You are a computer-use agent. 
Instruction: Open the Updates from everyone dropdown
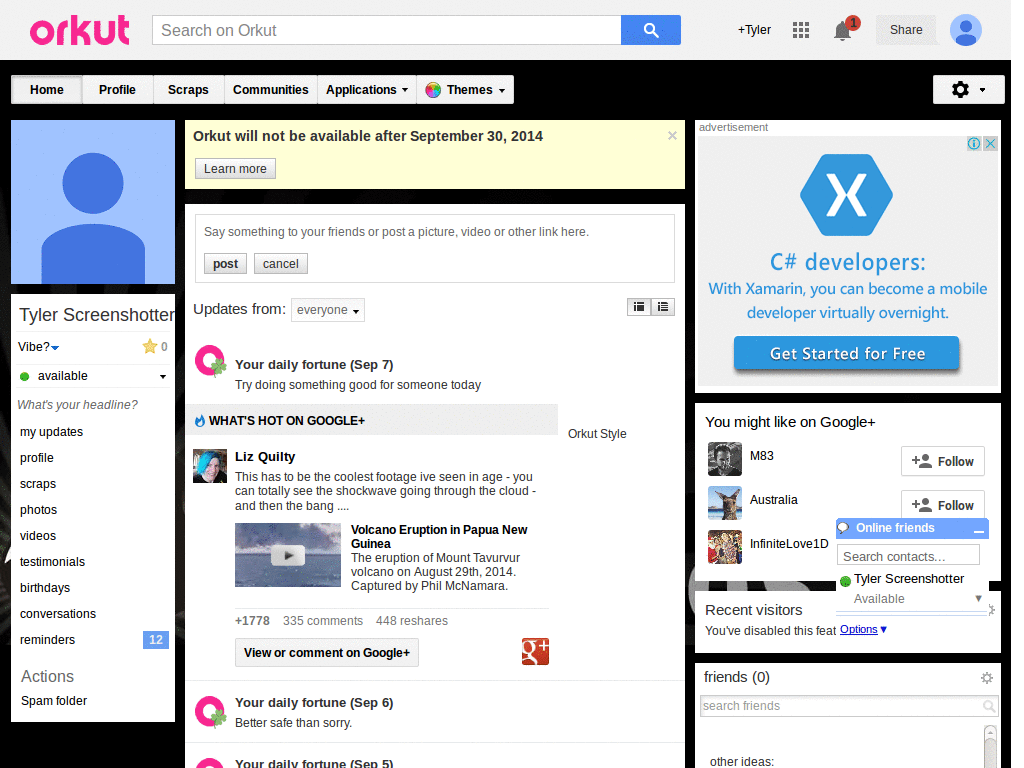pyautogui.click(x=328, y=310)
